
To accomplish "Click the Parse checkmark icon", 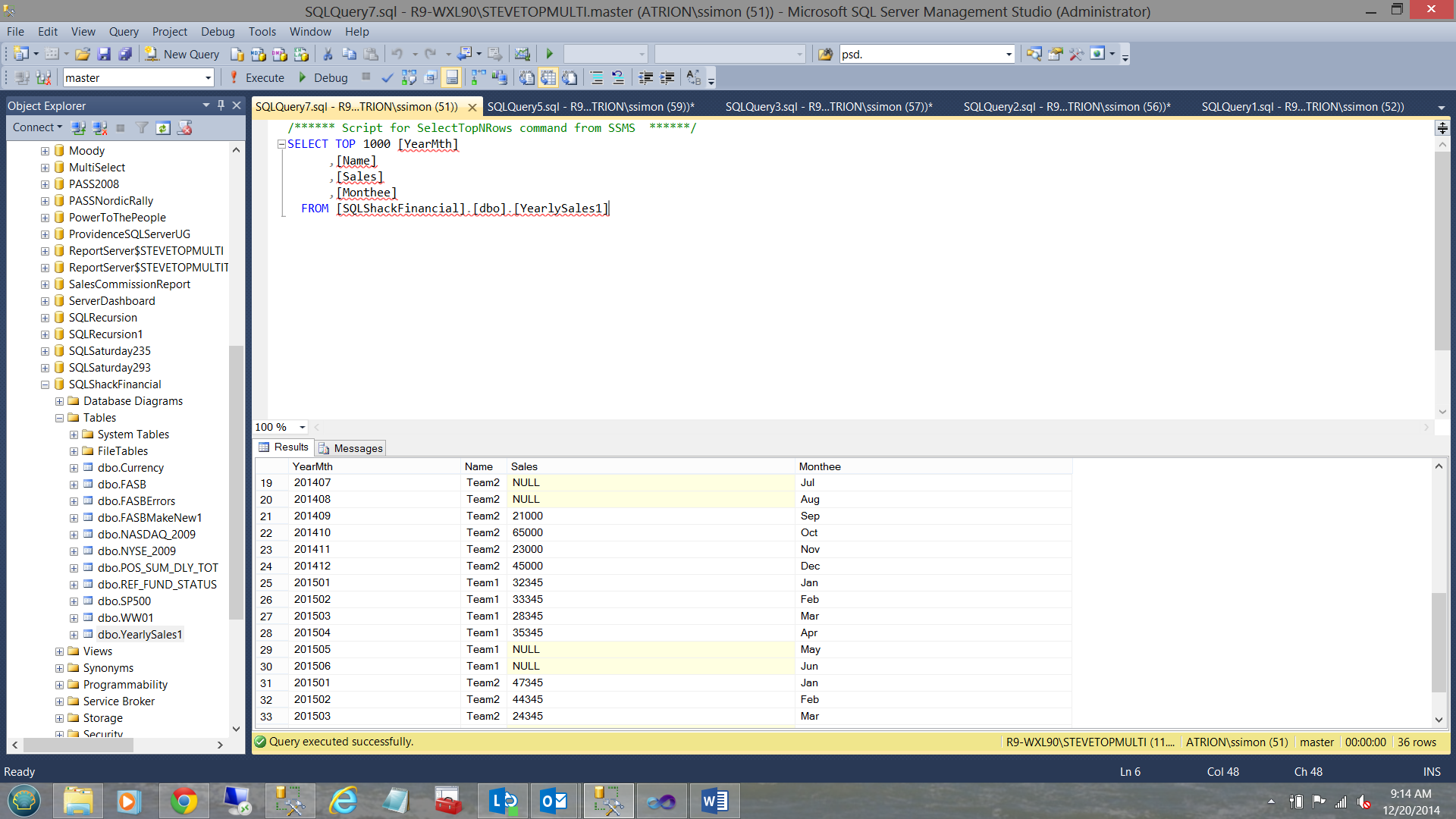I will 387,77.
